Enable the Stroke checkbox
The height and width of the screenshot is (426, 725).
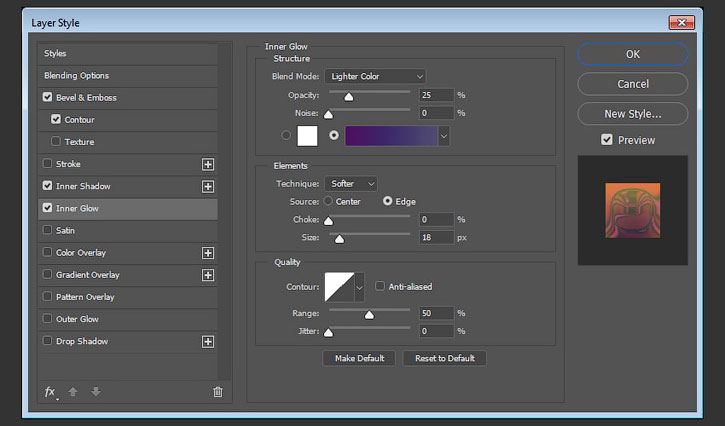(47, 163)
